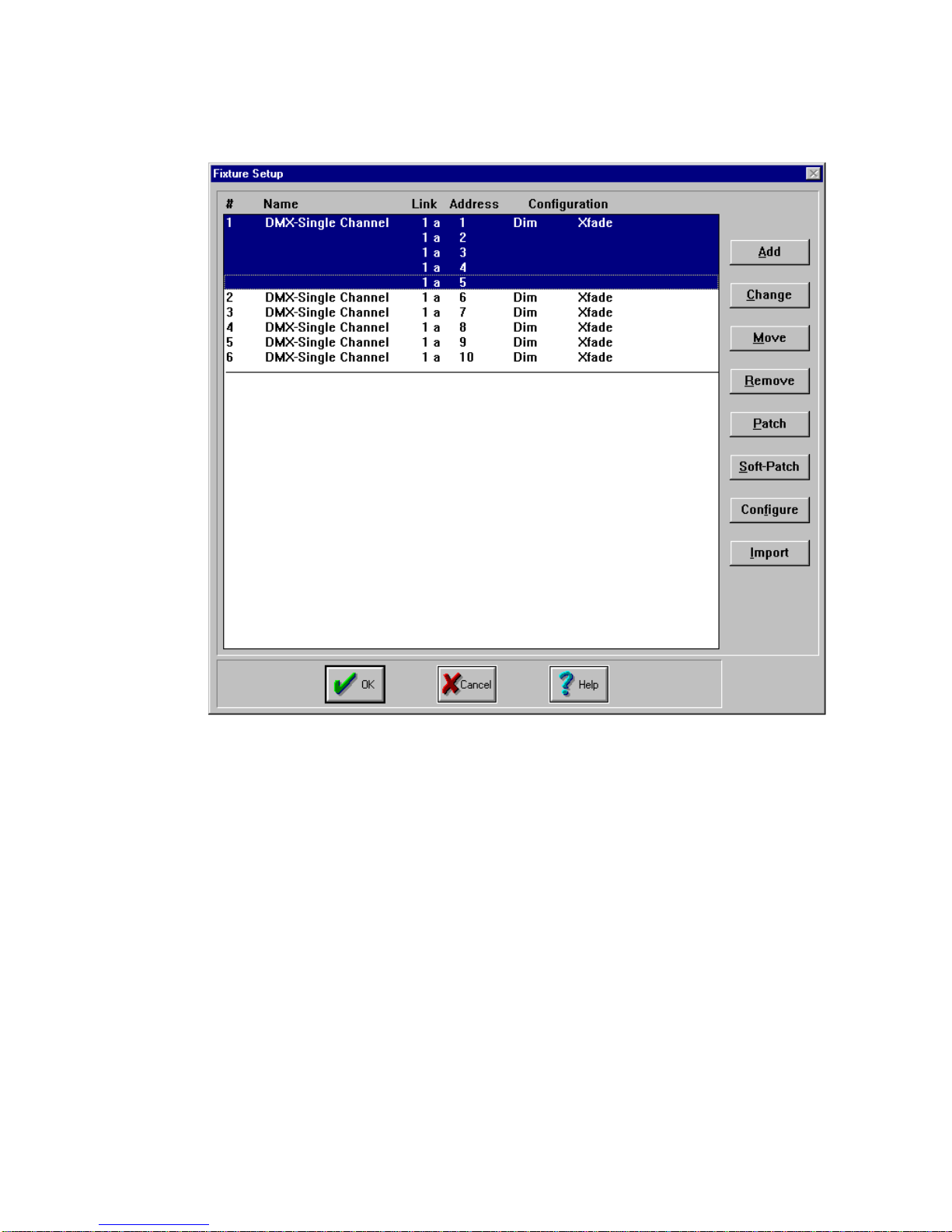Image resolution: width=952 pixels, height=1232 pixels.
Task: Click the Move button
Action: [x=769, y=338]
